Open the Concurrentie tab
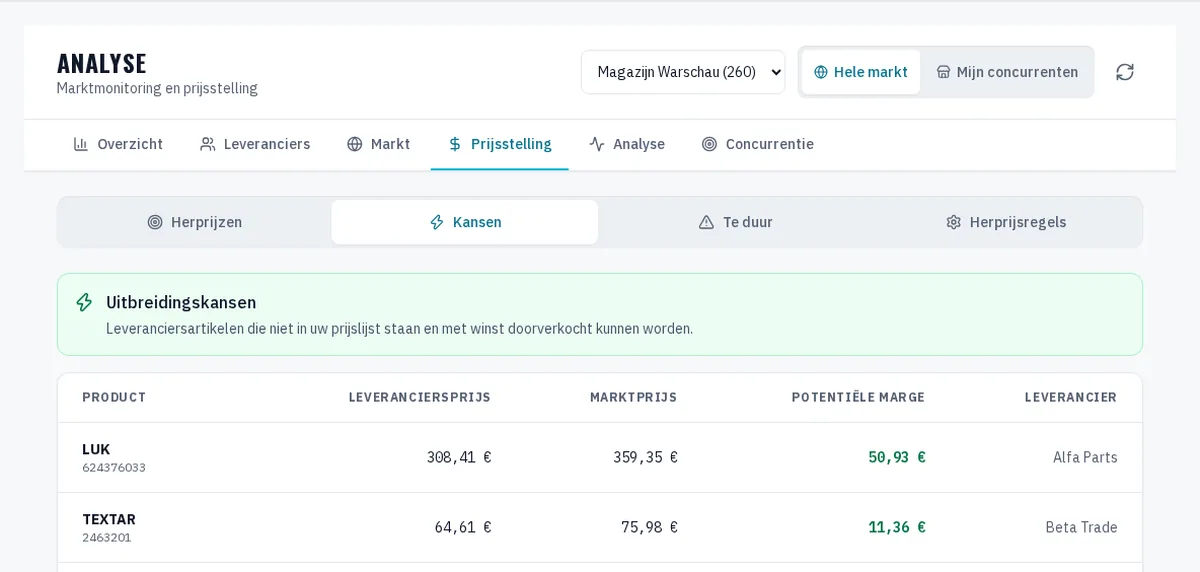Viewport: 1200px width, 572px height. pos(758,144)
